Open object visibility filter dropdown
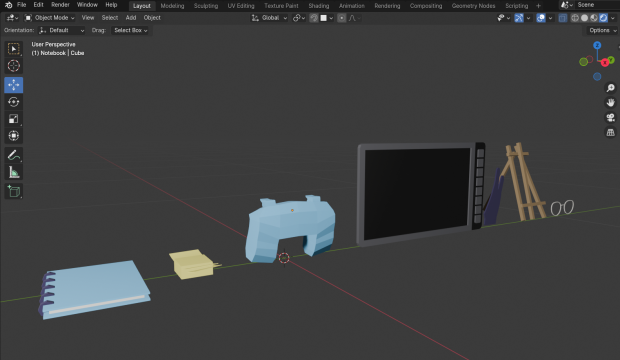Screen dimensions: 620x360 coord(503,18)
